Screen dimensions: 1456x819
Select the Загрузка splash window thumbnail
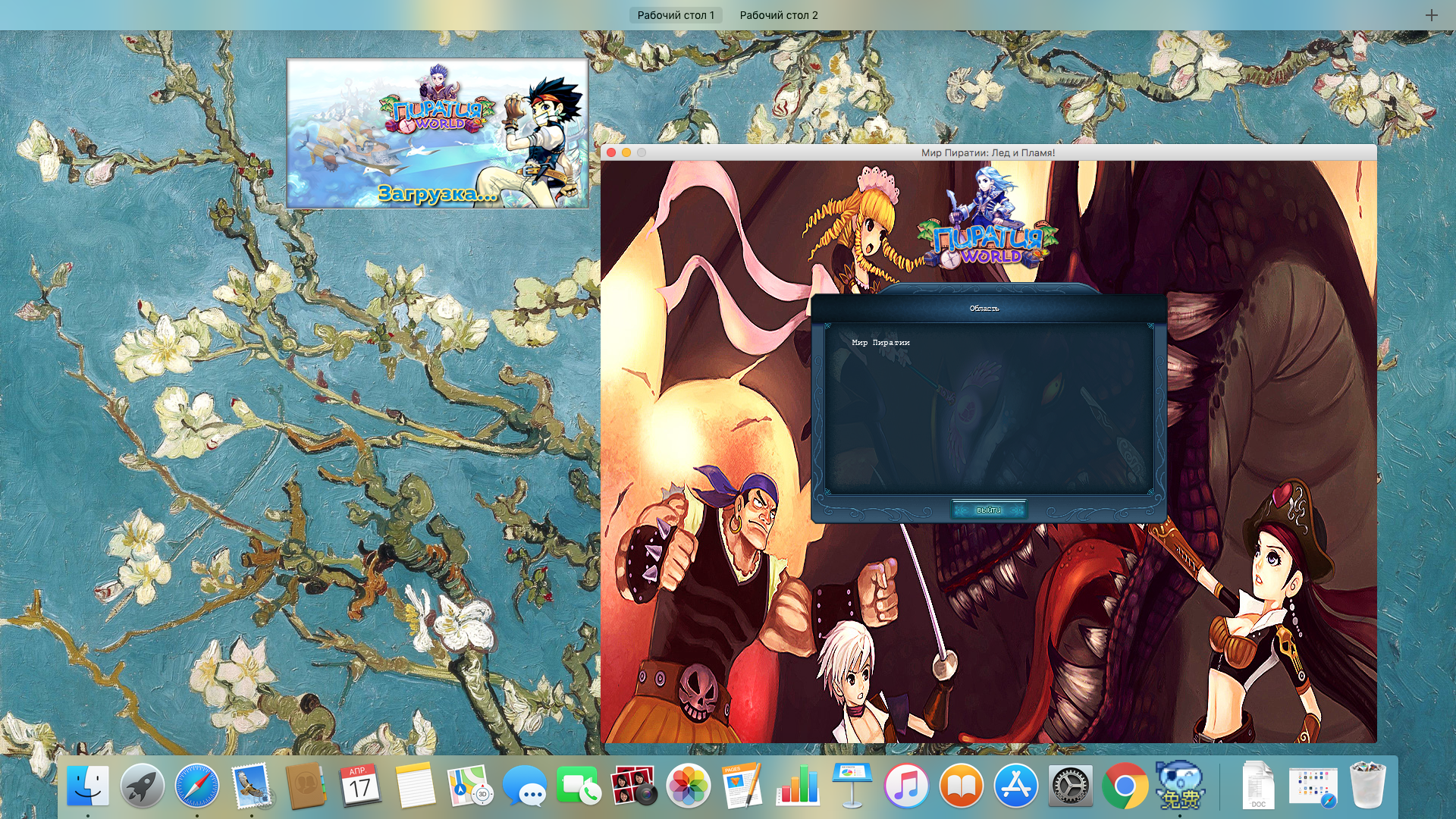438,133
